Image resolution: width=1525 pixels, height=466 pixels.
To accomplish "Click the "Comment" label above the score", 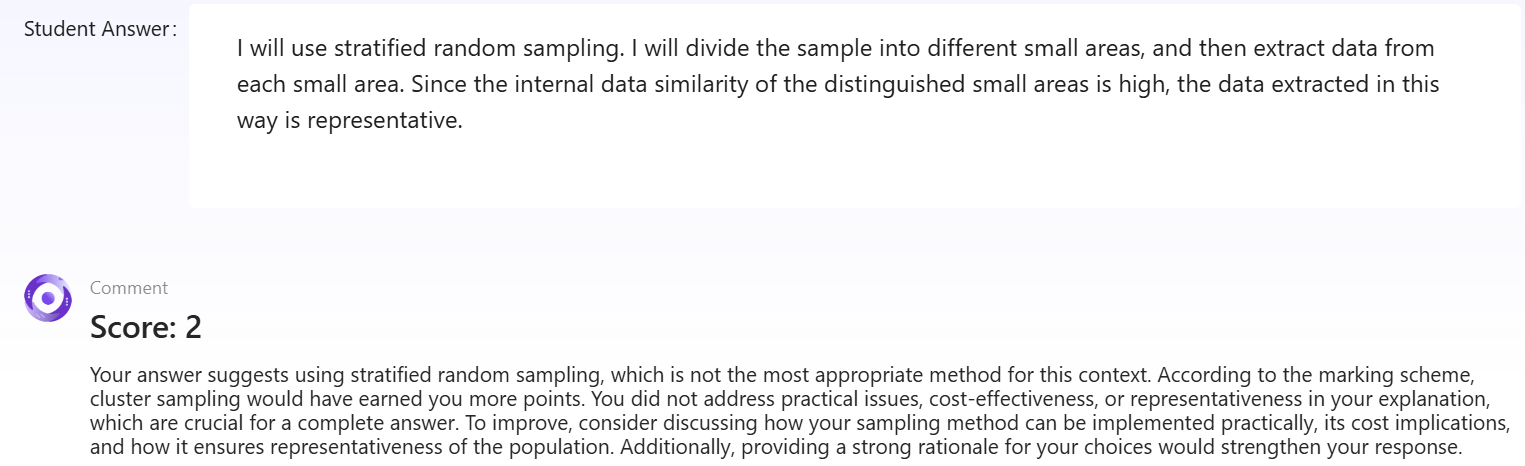I will tap(128, 288).
